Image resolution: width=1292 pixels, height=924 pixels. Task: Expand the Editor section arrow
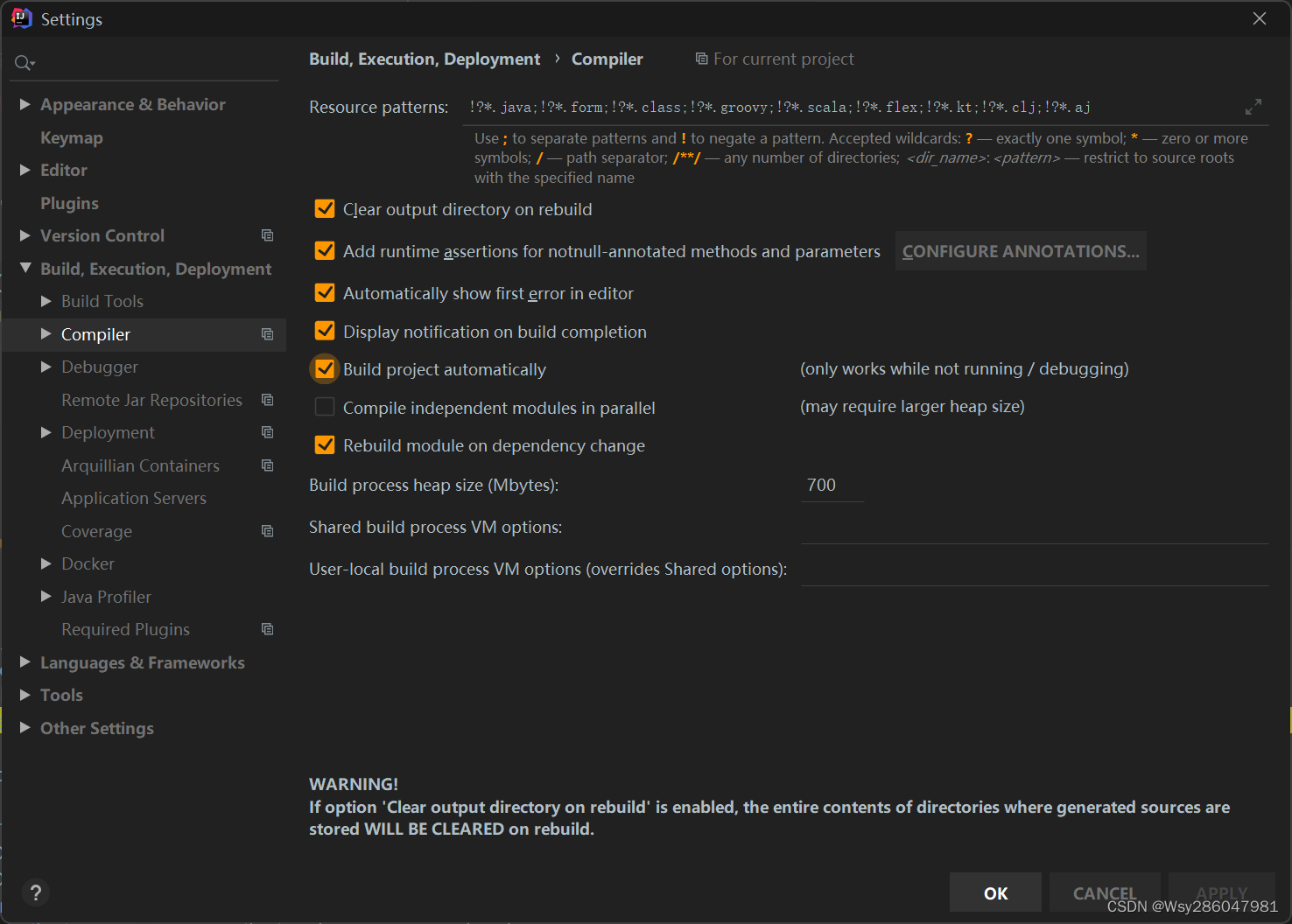(25, 170)
